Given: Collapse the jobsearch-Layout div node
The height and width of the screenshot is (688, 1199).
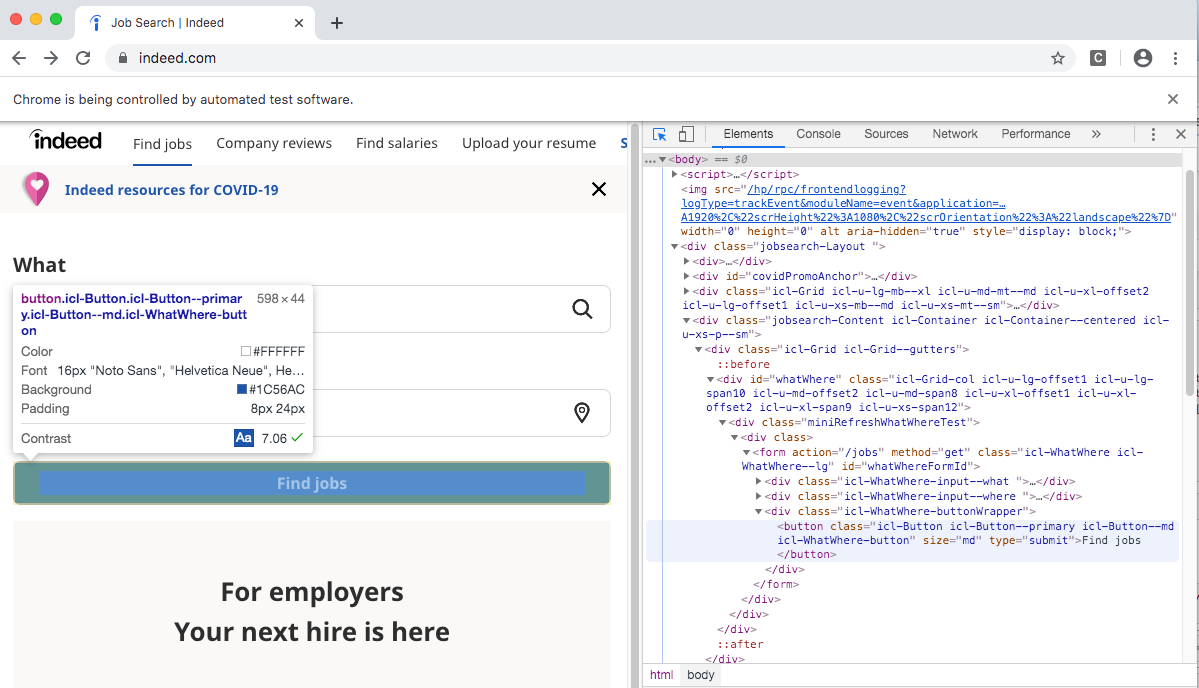Looking at the screenshot, I should pos(674,246).
